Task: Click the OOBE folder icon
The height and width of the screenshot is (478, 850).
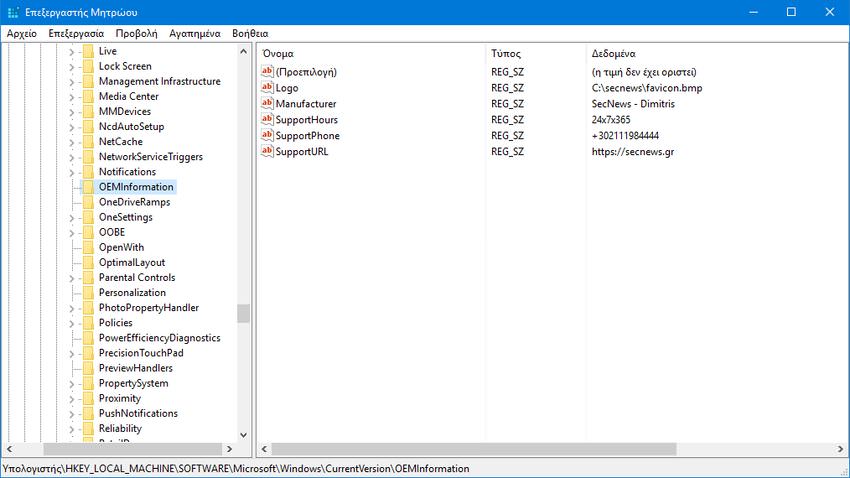Action: coord(88,232)
